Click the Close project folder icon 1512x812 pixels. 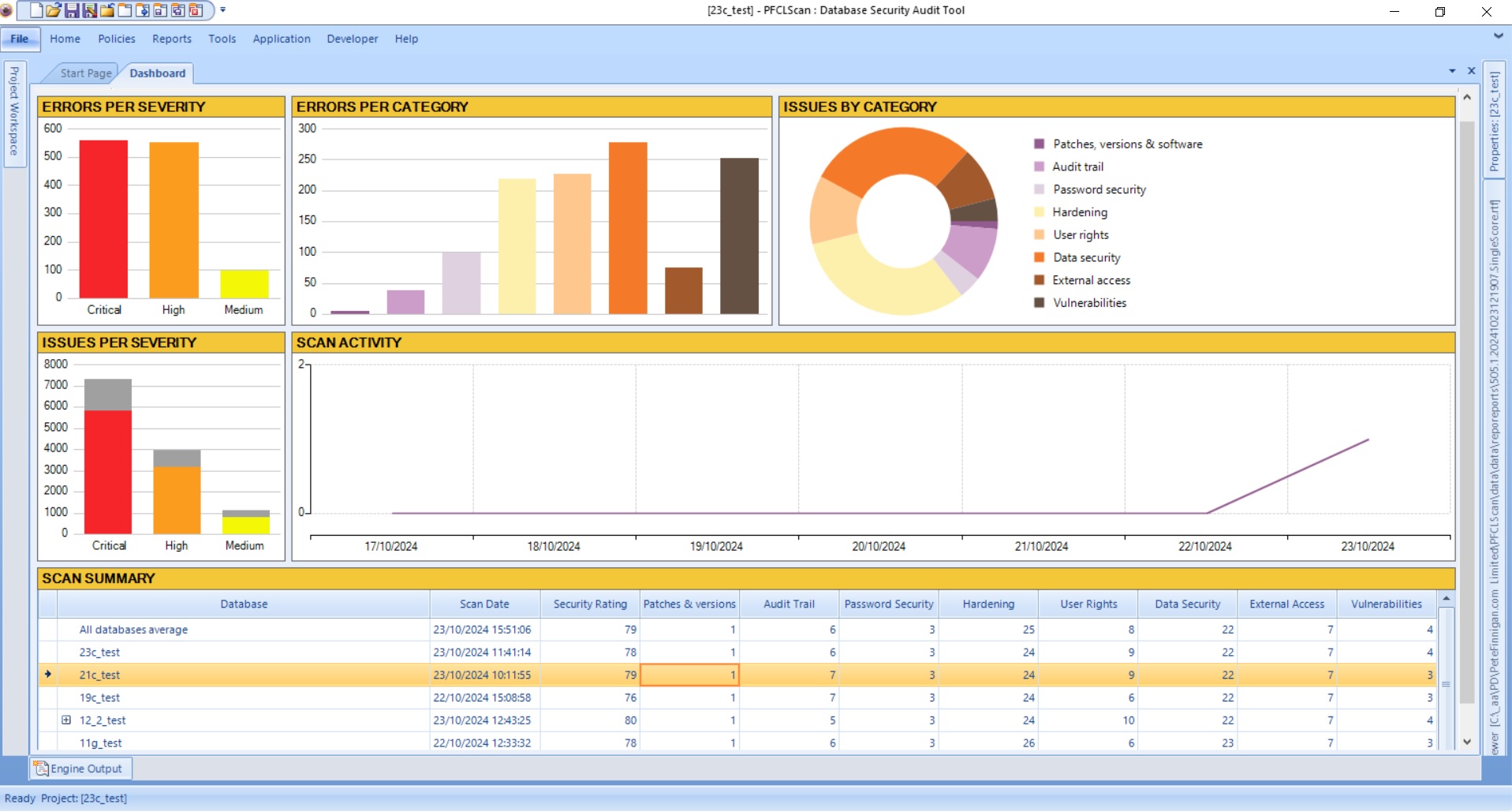107,10
